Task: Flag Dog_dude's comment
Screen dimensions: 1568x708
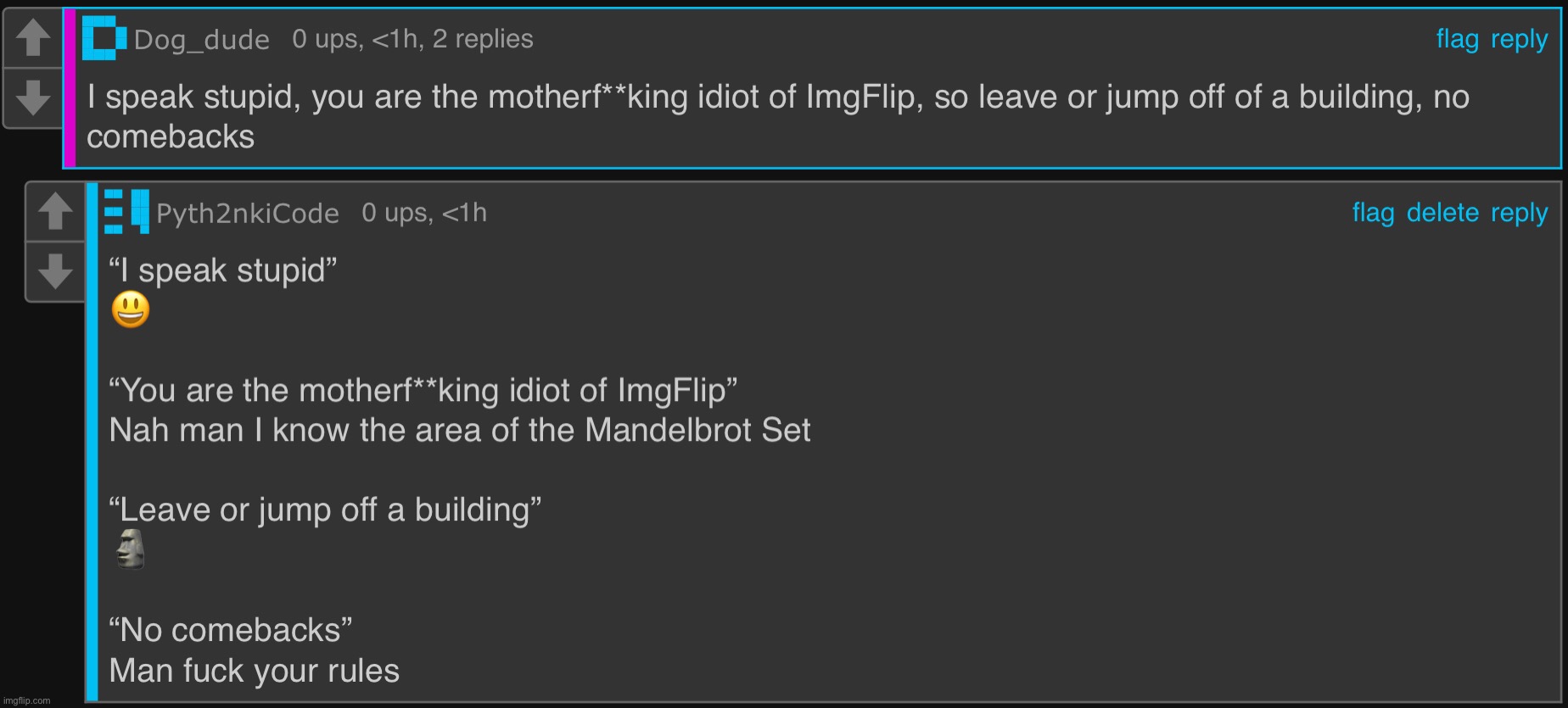Action: coord(1455,38)
